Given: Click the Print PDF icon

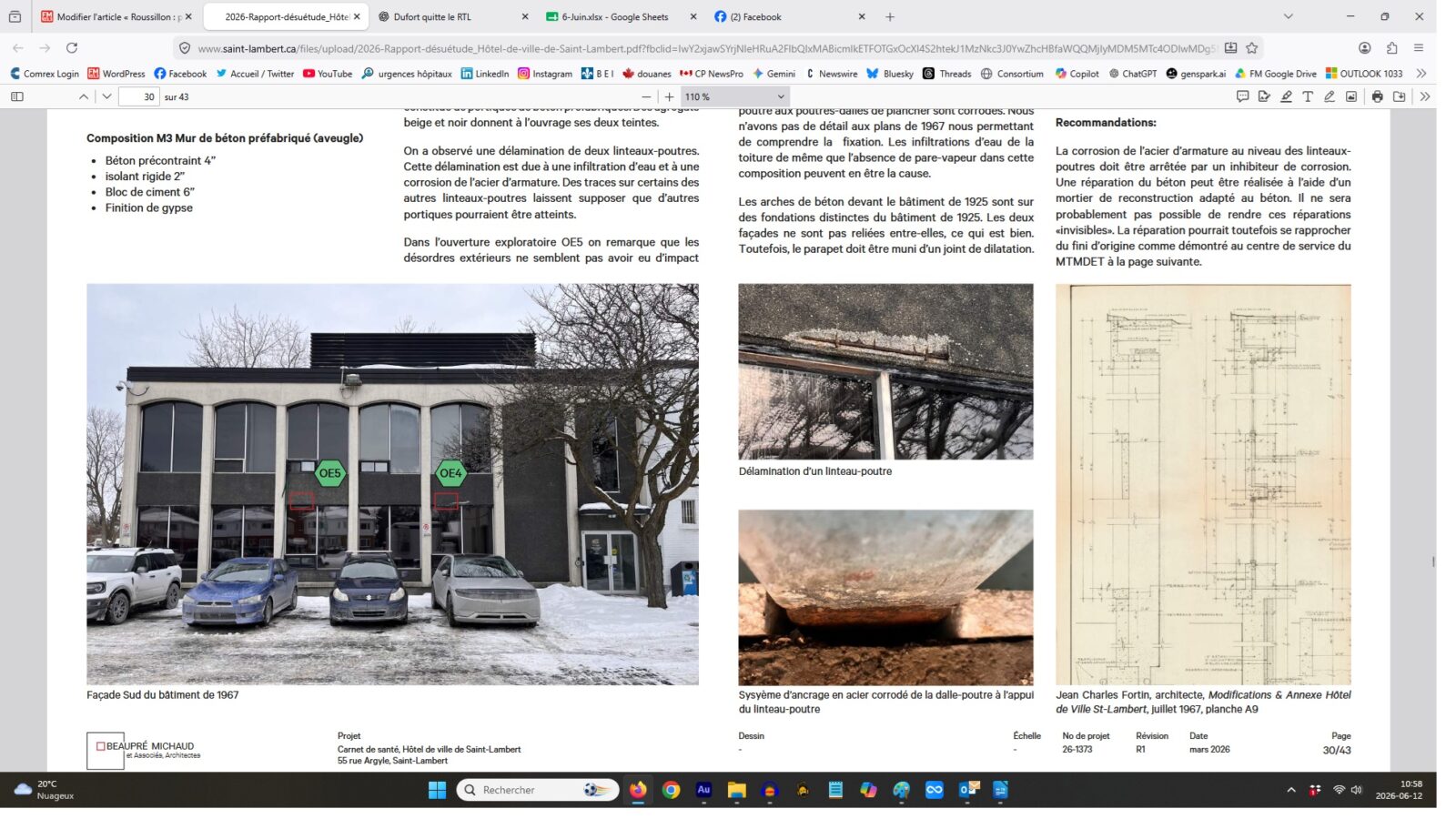Looking at the screenshot, I should (x=1377, y=96).
